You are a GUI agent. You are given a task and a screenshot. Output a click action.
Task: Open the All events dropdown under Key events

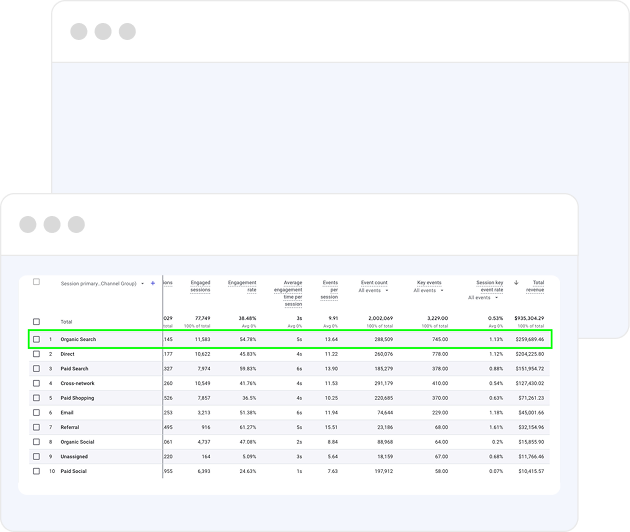[428, 291]
